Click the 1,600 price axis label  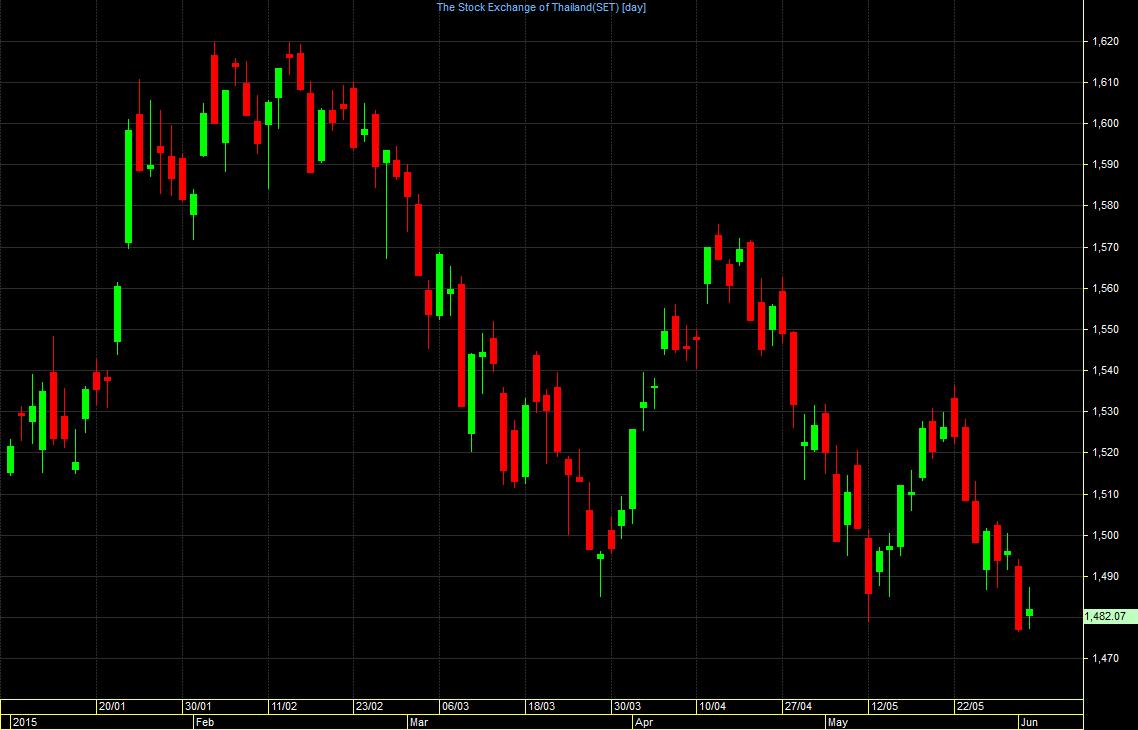point(1105,123)
